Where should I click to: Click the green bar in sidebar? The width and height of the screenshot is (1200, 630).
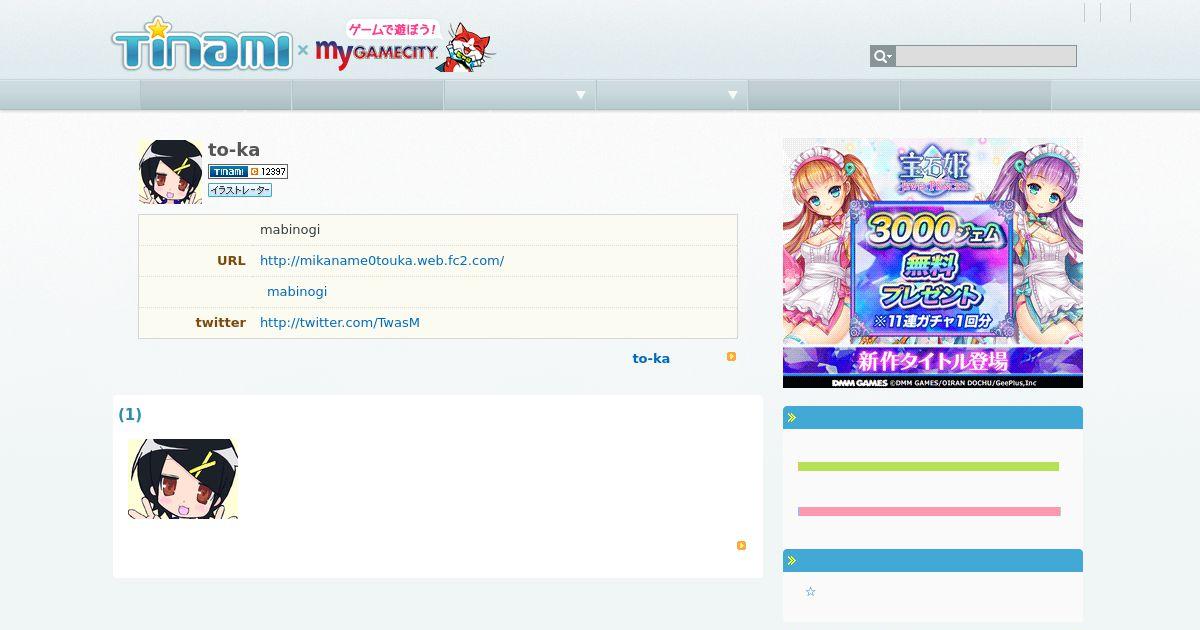coord(928,467)
